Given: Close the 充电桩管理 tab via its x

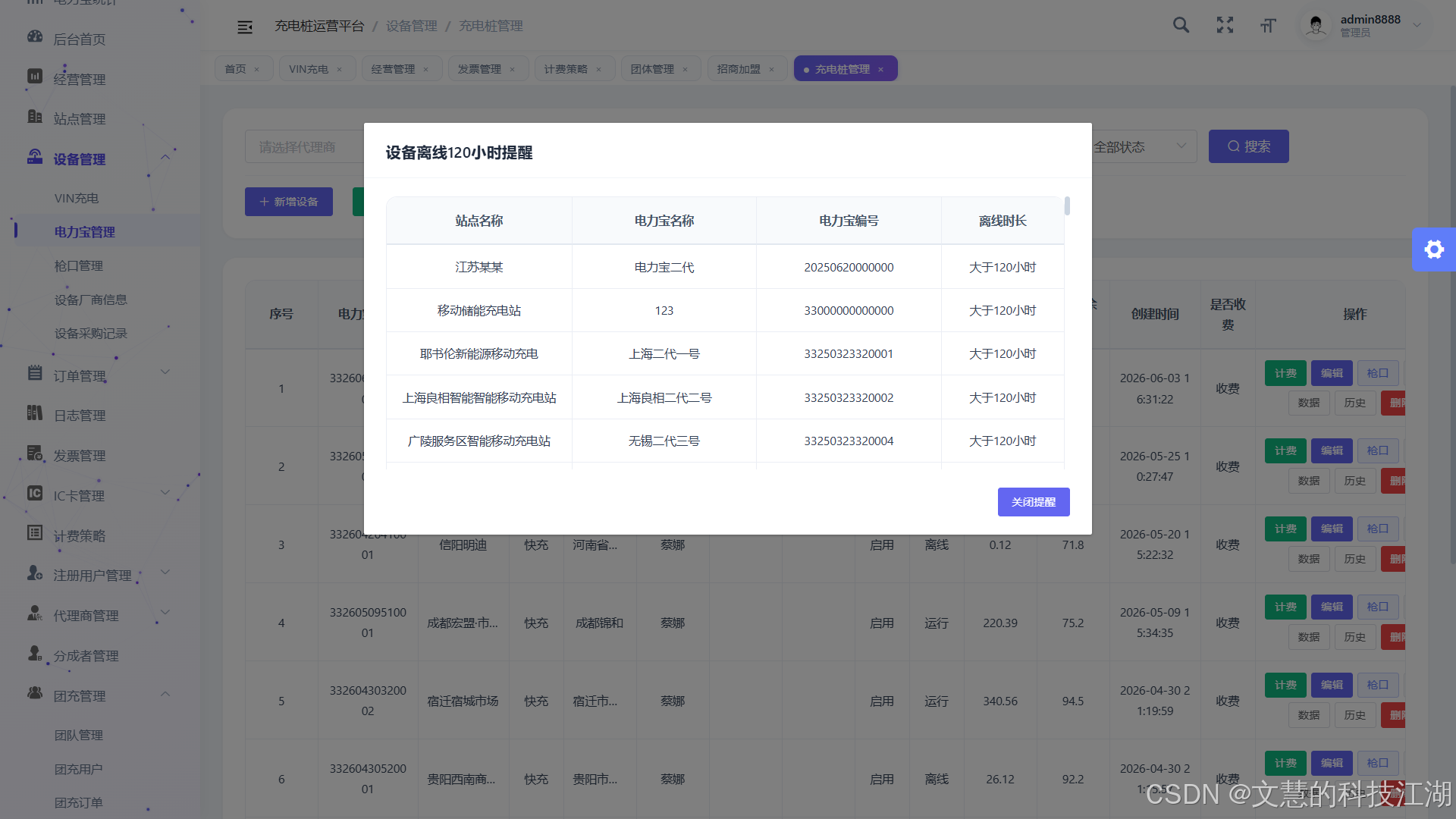Looking at the screenshot, I should tap(880, 70).
